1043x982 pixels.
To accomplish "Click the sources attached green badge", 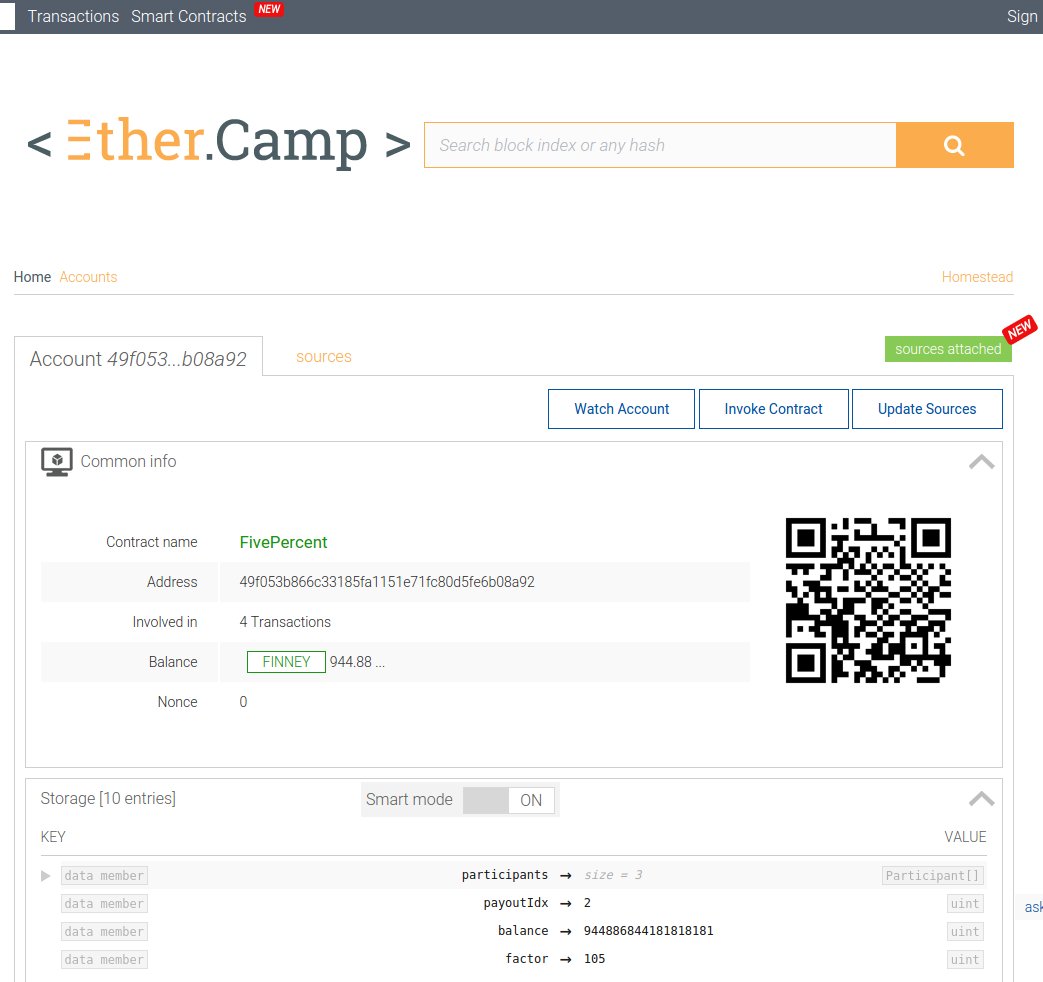I will (948, 349).
